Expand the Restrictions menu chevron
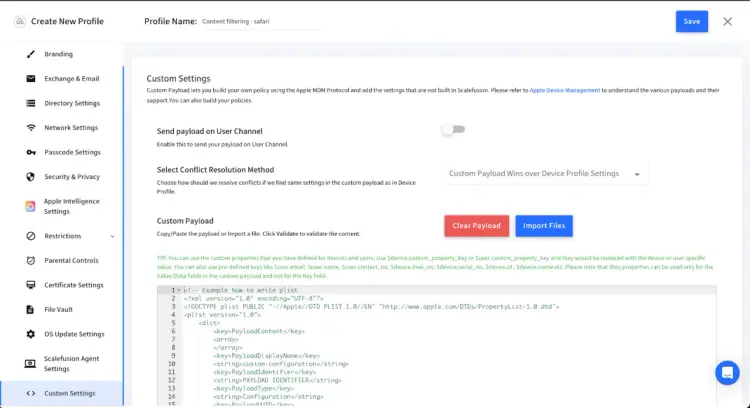 [x=112, y=236]
